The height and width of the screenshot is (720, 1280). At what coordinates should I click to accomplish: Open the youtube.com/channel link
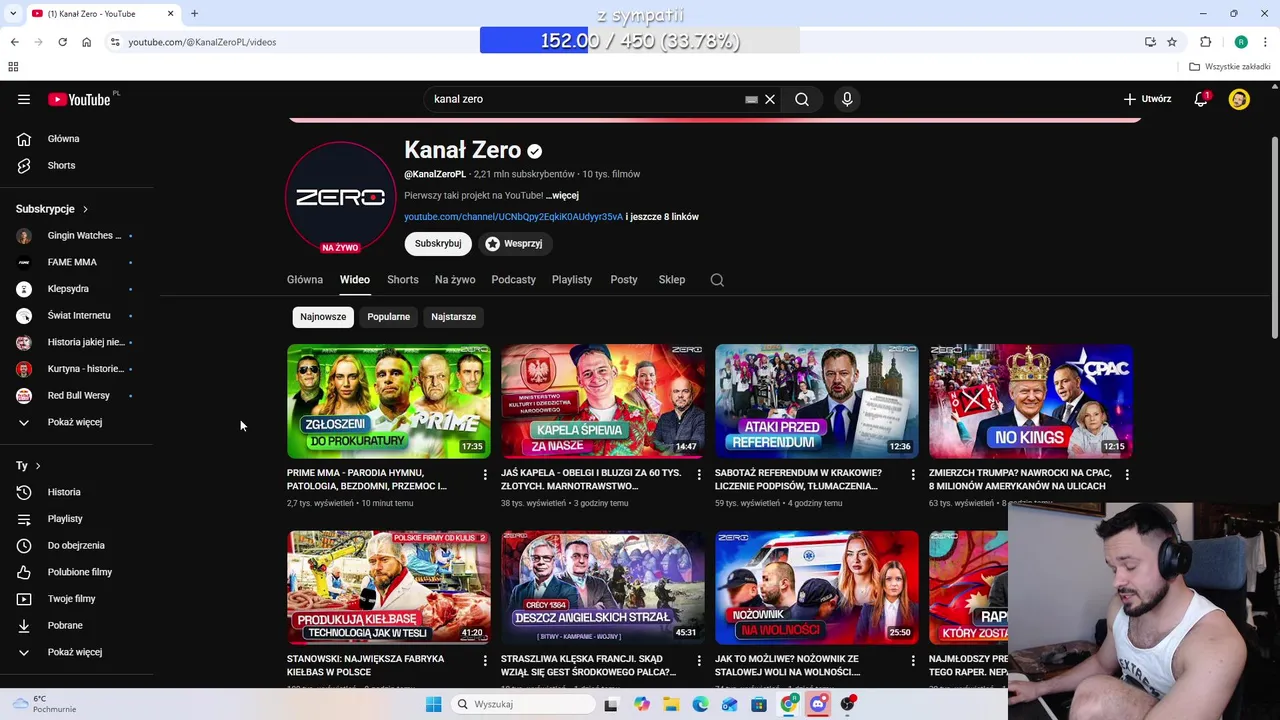pos(513,217)
